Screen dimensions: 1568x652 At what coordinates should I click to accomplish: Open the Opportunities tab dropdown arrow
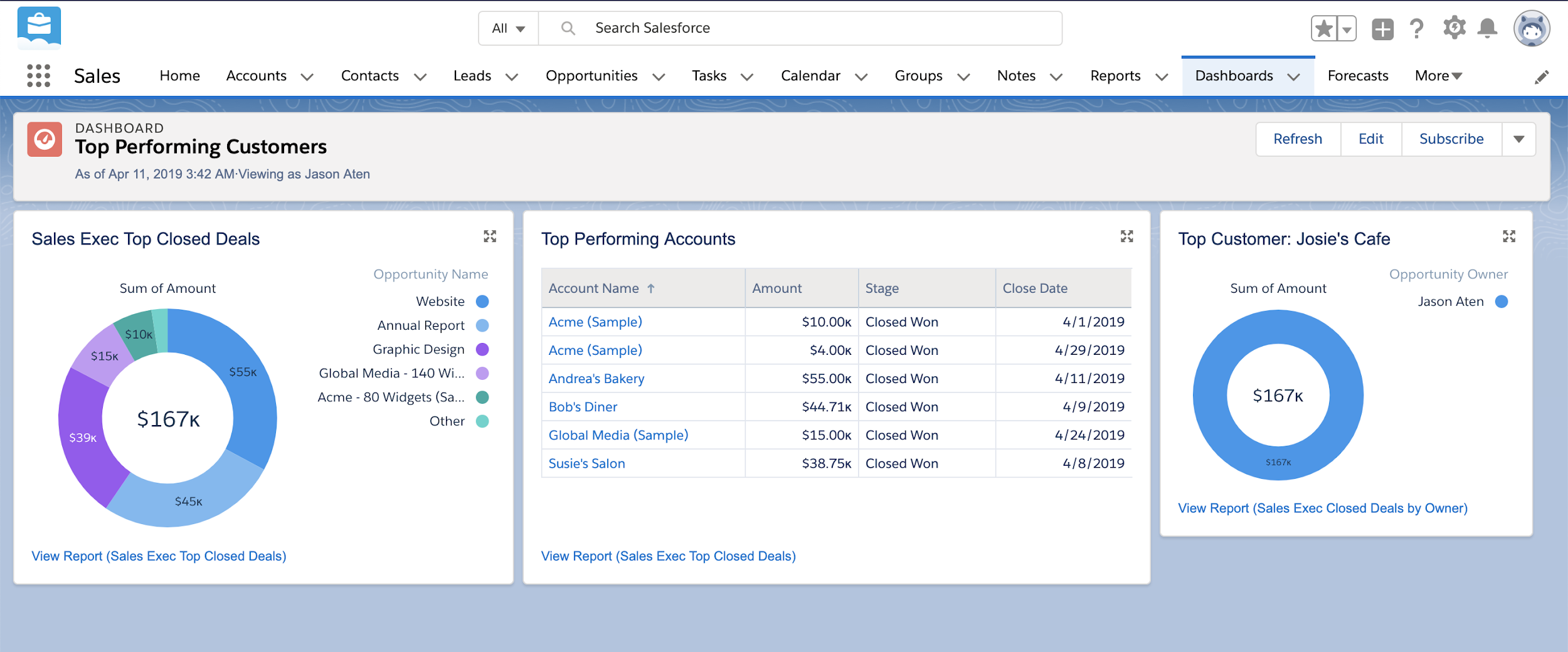(x=659, y=76)
